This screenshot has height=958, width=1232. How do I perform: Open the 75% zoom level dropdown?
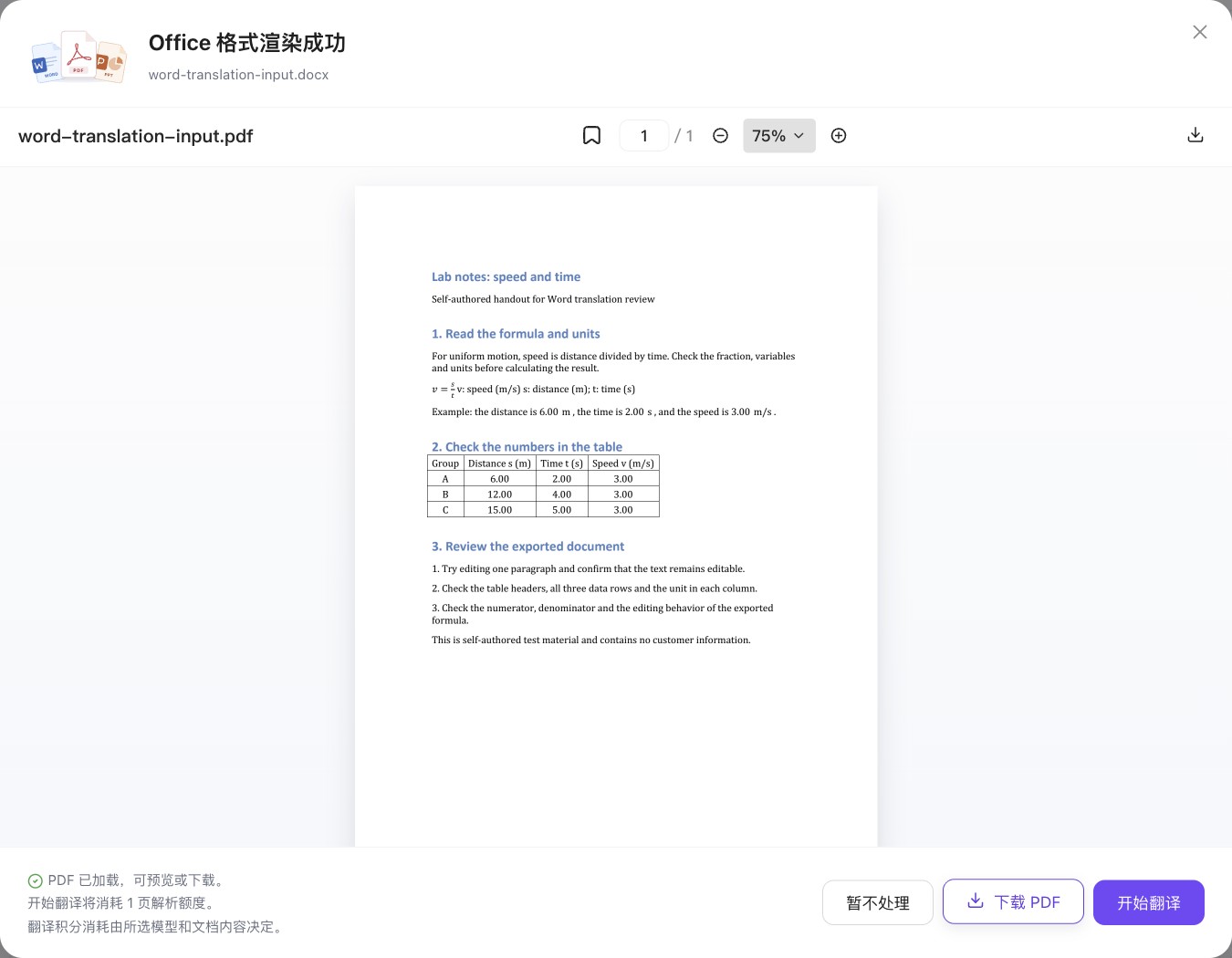click(x=778, y=136)
